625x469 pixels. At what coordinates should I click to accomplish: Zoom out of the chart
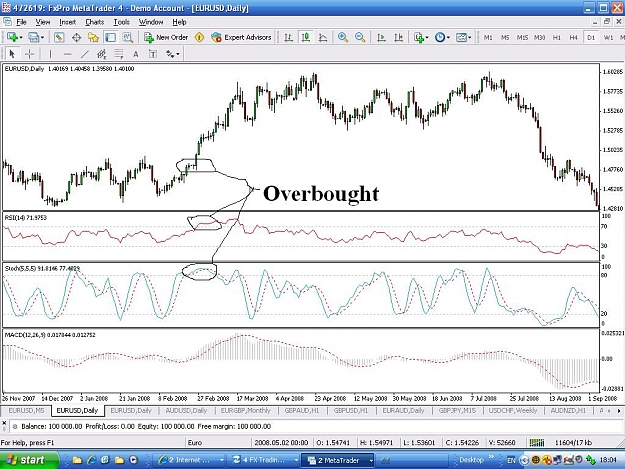click(x=360, y=37)
